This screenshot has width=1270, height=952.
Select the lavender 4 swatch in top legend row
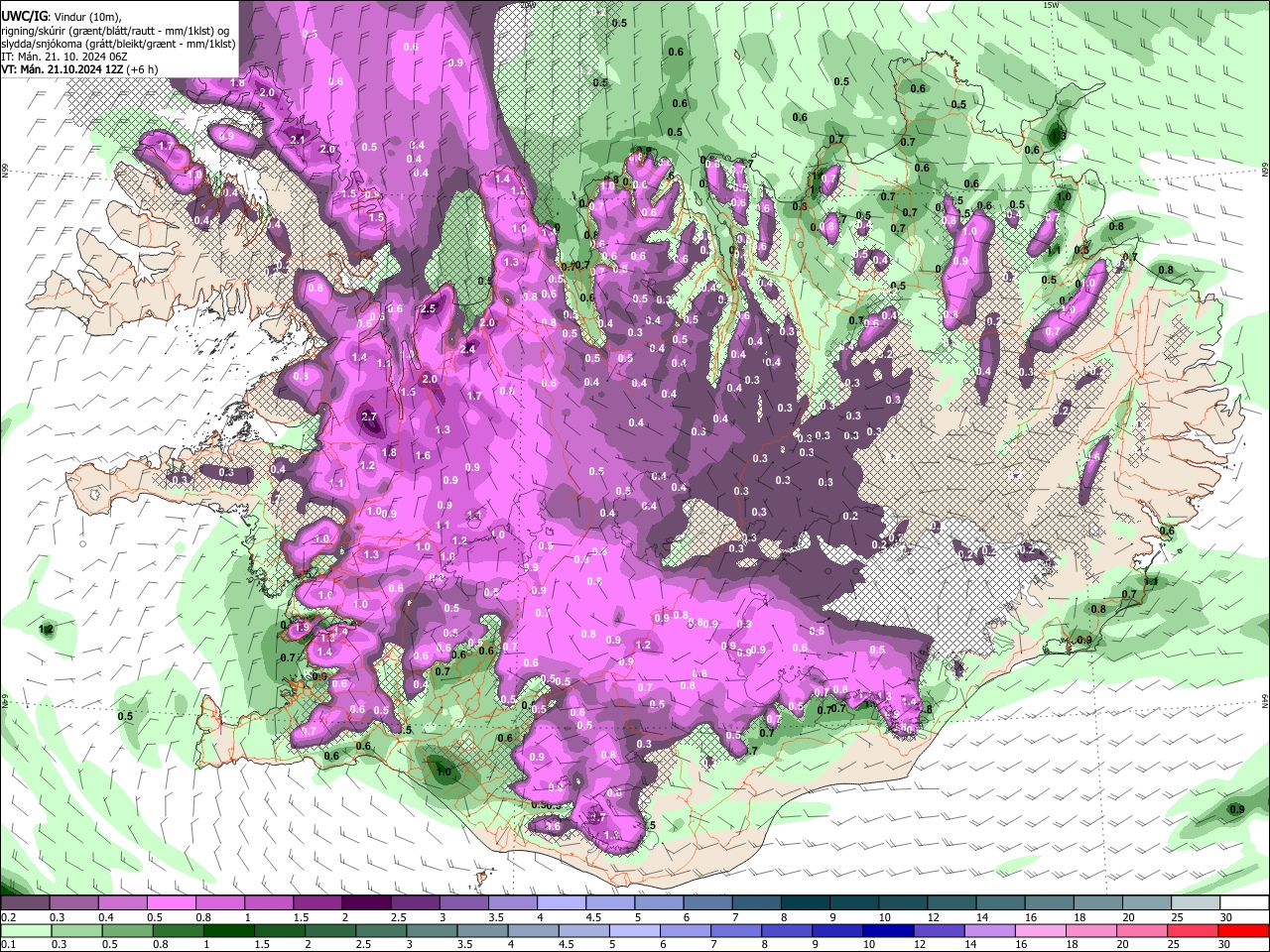coord(562,903)
